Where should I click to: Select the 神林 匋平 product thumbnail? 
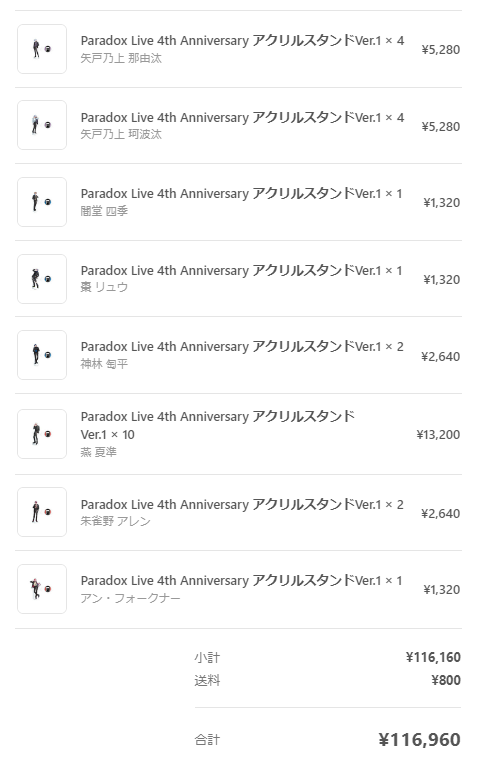point(42,355)
